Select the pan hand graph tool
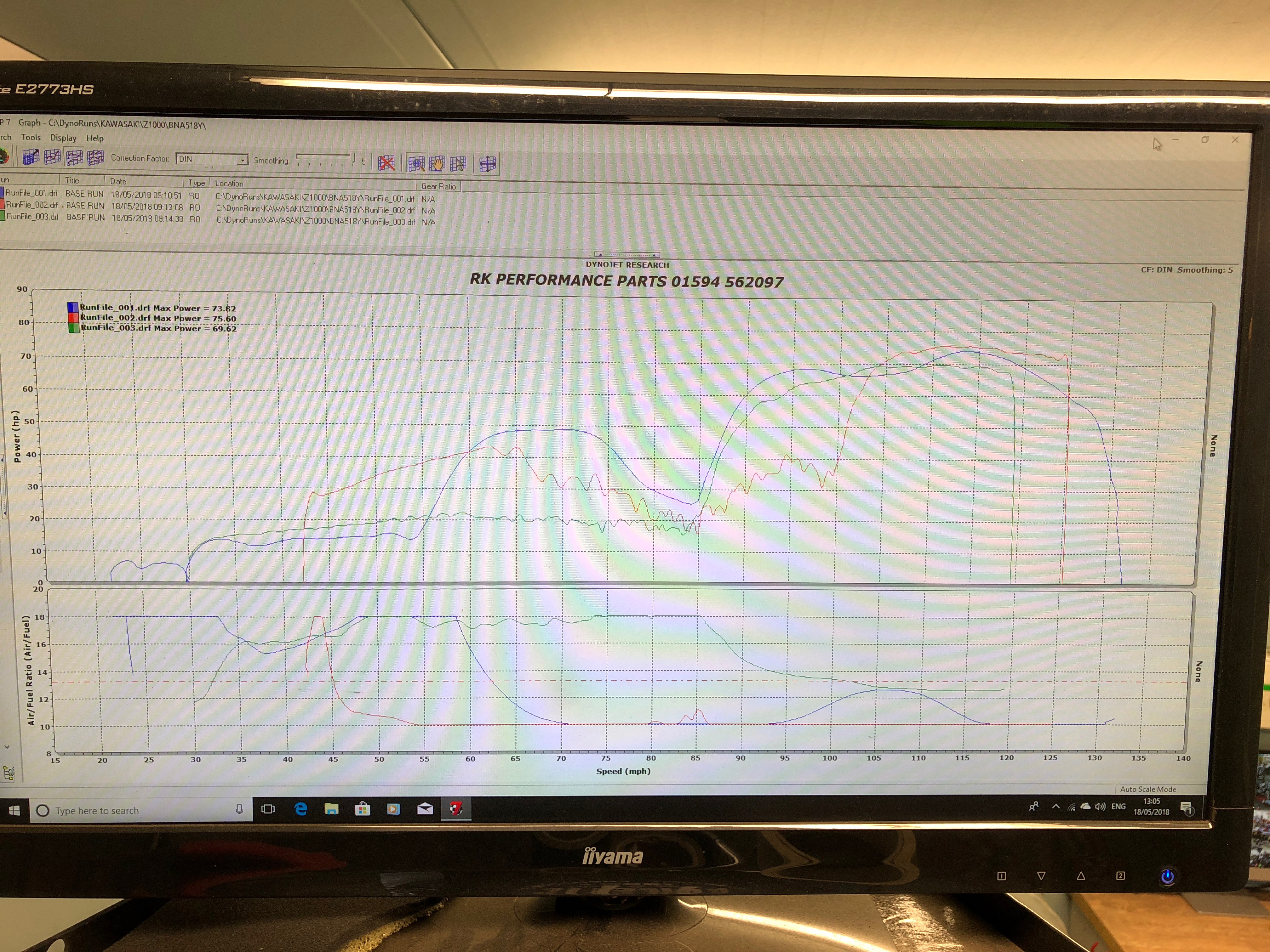The image size is (1270, 952). point(437,163)
